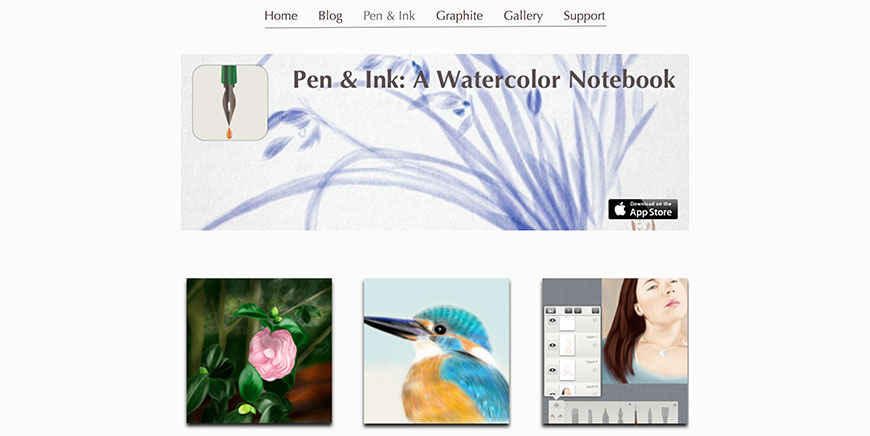
Task: Click the nib pen tool in portrait screenshot
Action: 620,415
